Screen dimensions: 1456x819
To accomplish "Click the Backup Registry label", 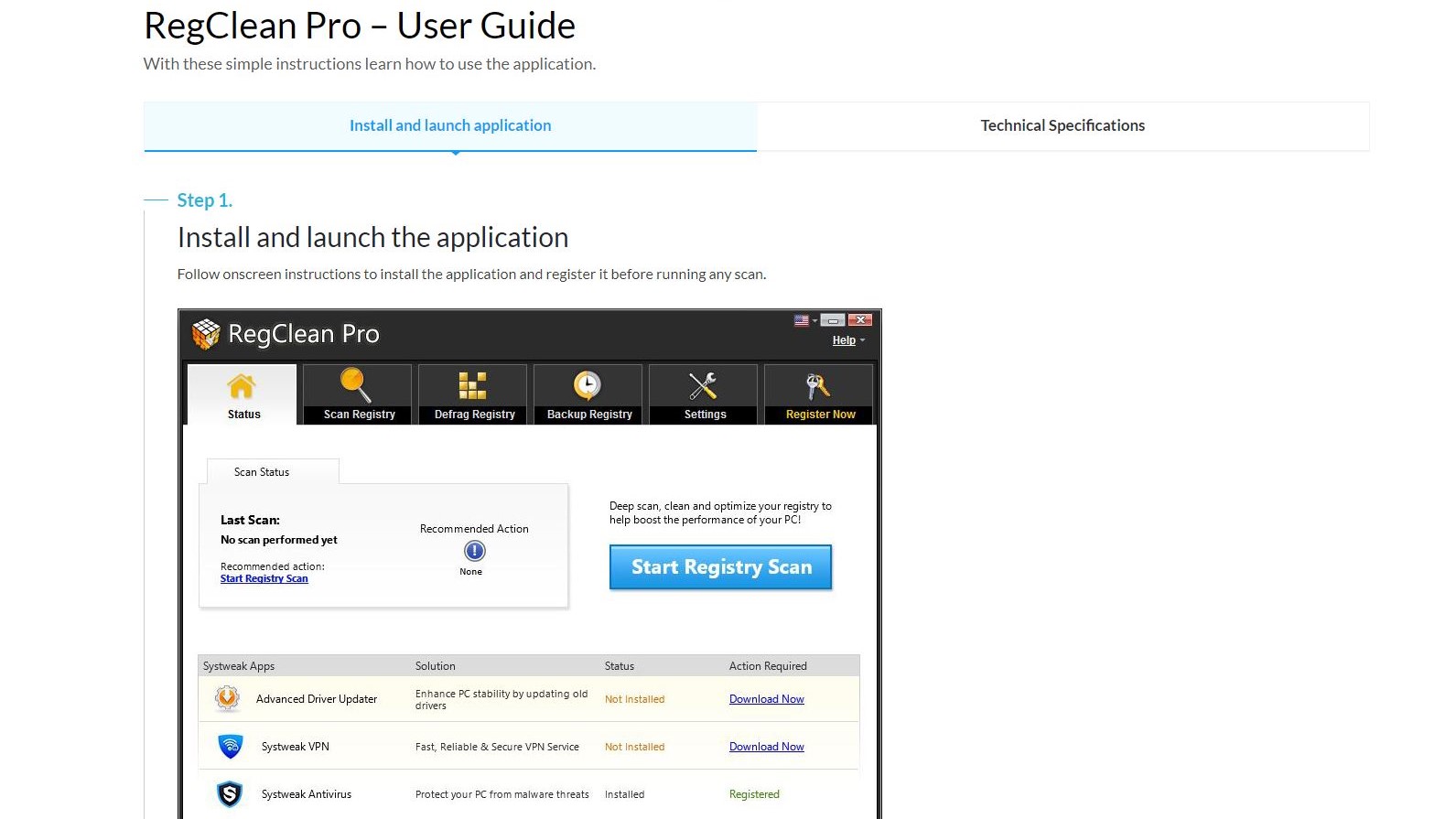I will [x=589, y=415].
